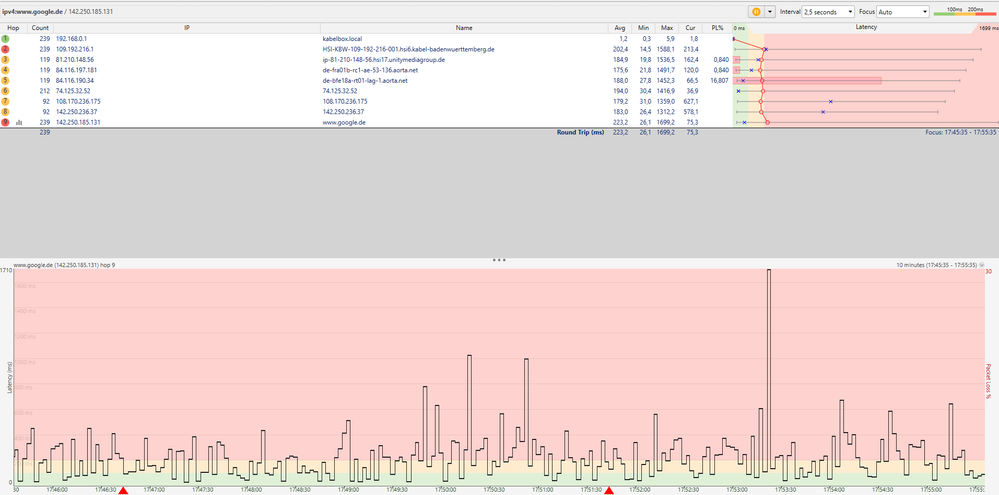Open the Interval 2,5 seconds dropdown

tap(828, 11)
